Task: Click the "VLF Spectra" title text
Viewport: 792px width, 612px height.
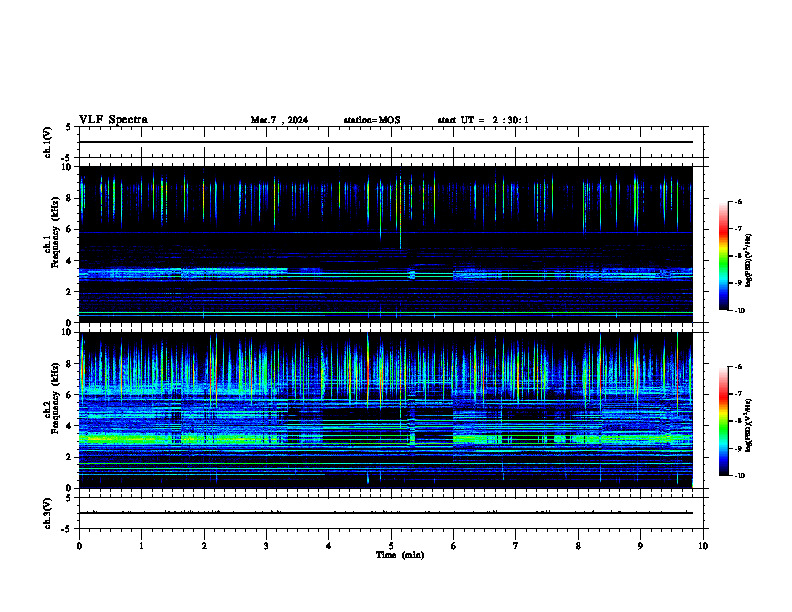Action: coord(113,120)
